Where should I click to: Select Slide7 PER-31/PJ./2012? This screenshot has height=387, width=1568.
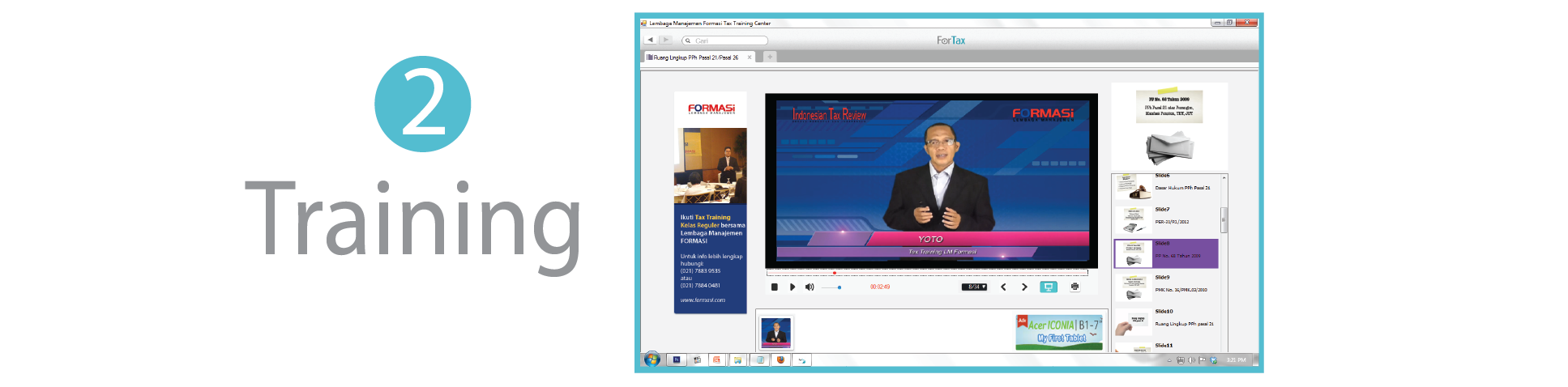coord(1166,219)
